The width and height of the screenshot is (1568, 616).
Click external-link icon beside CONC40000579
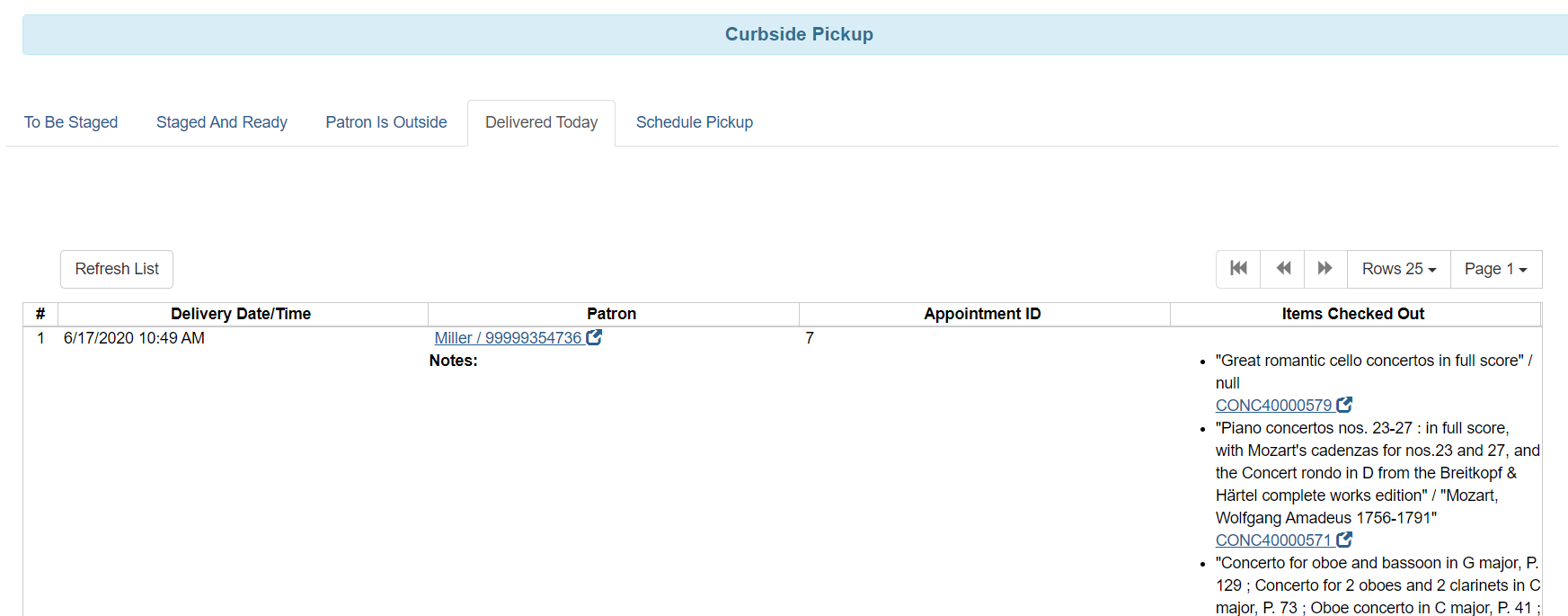1344,405
